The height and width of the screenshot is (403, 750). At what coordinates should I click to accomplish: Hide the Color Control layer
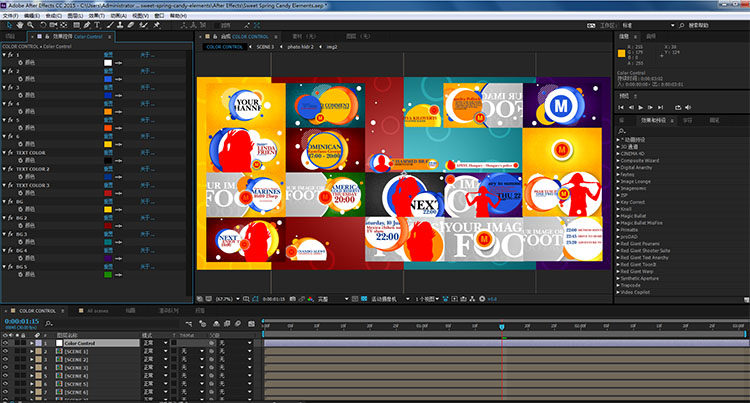pyautogui.click(x=6, y=343)
